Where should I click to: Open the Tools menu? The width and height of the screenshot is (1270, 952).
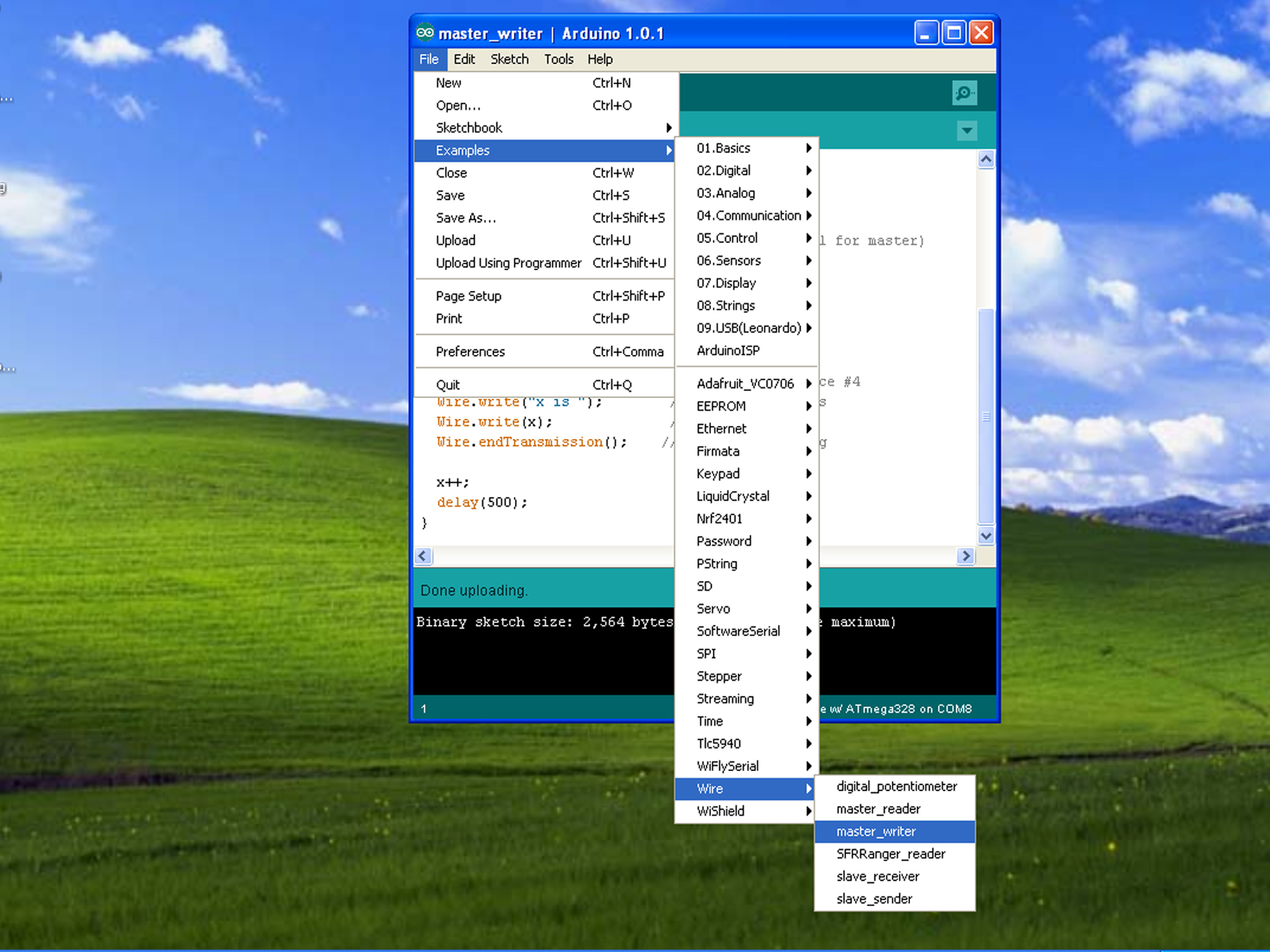(558, 59)
